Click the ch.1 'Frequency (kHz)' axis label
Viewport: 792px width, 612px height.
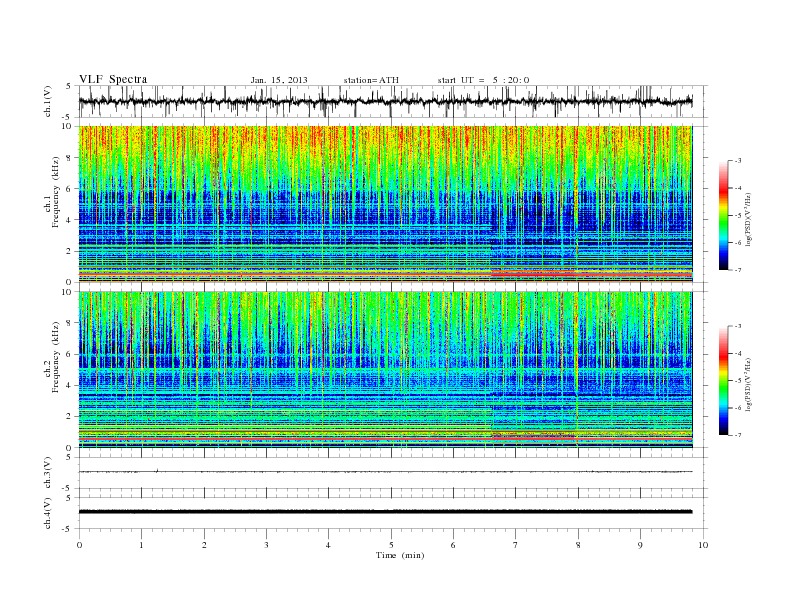tap(56, 192)
